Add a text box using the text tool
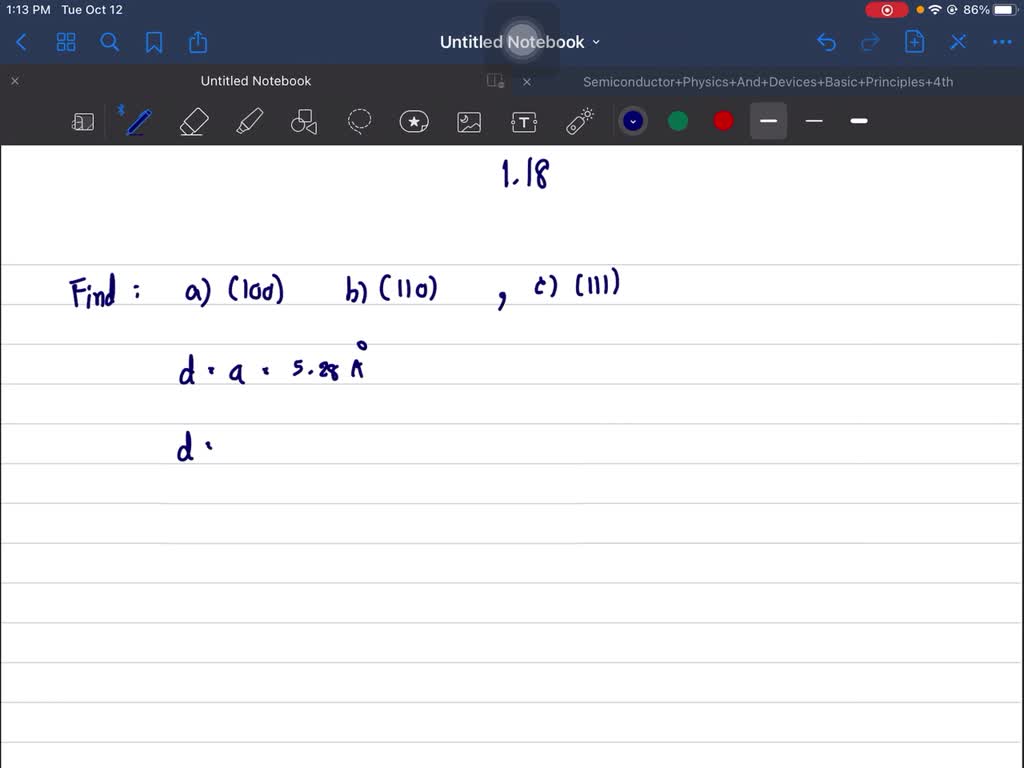The image size is (1024, 768). 523,121
